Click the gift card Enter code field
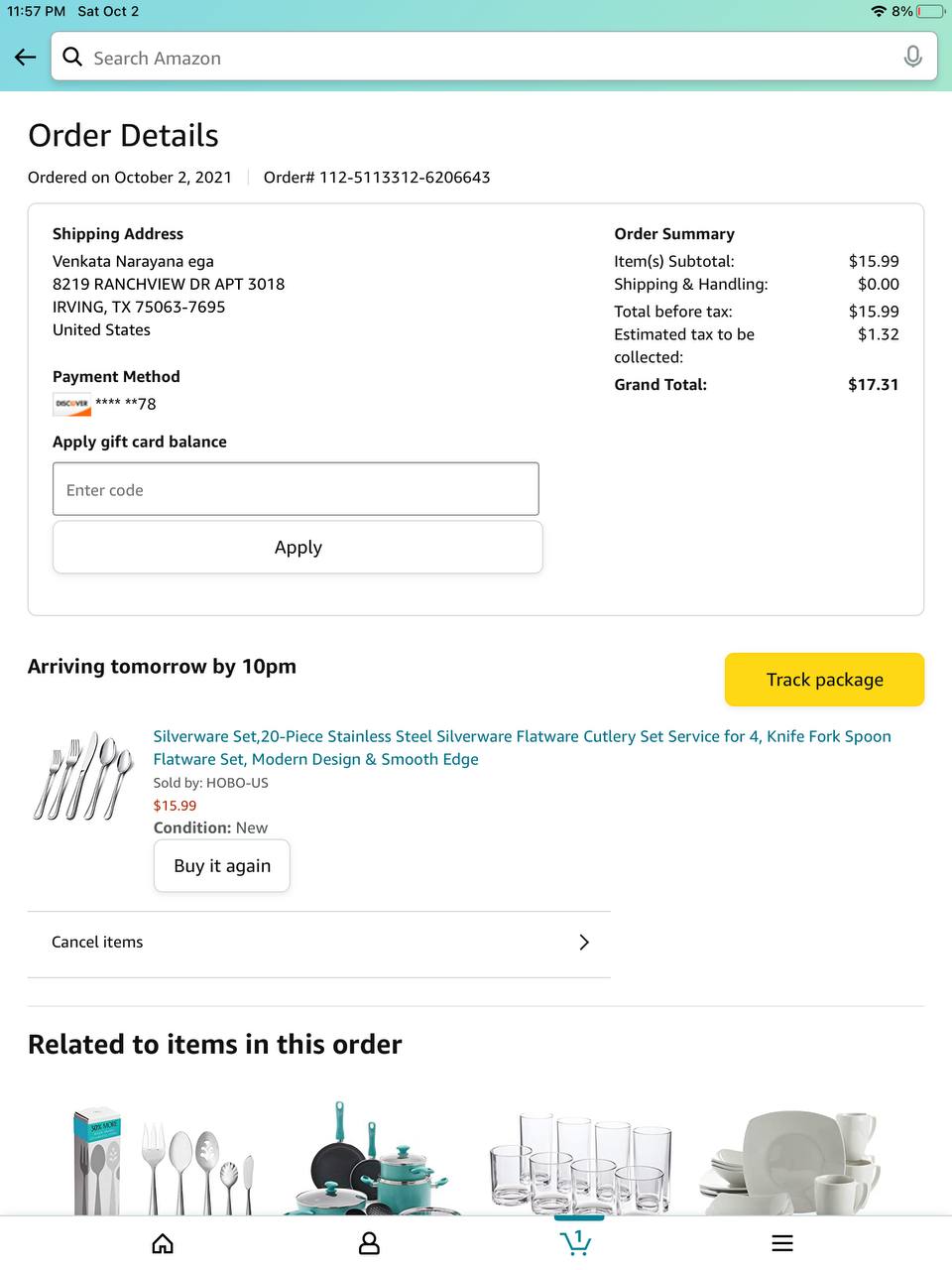Screen dimensions: 952x1270 coord(296,489)
